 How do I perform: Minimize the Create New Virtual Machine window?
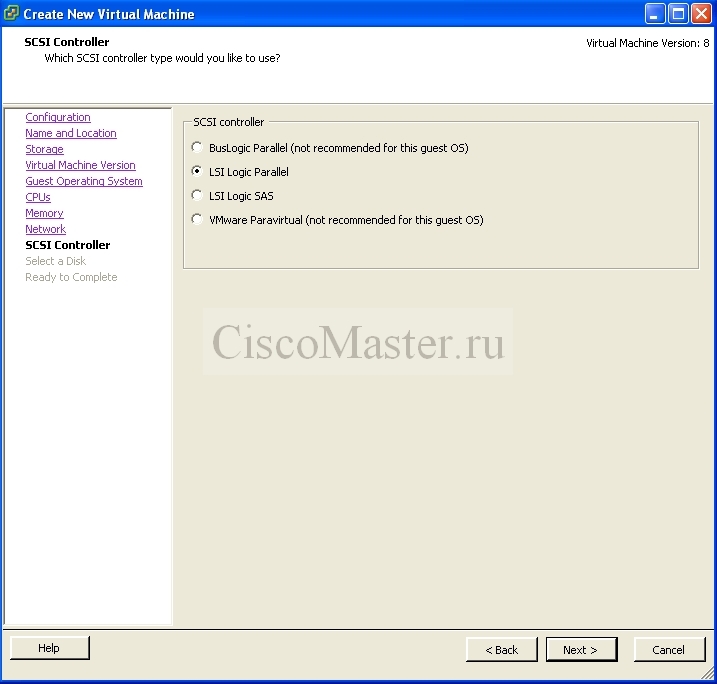pyautogui.click(x=655, y=14)
